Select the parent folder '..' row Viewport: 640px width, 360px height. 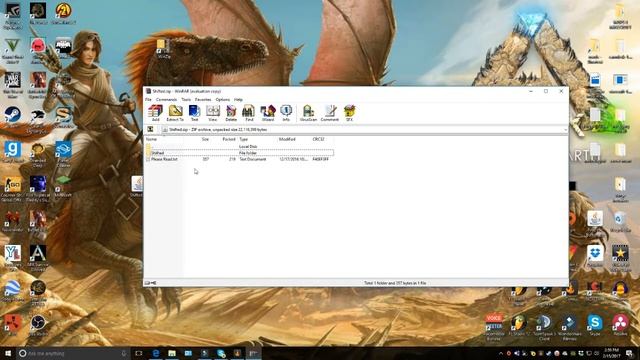240,147
